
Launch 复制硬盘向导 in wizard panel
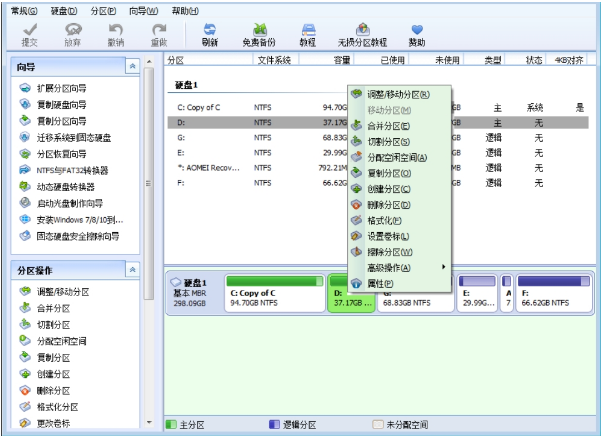[x=53, y=105]
